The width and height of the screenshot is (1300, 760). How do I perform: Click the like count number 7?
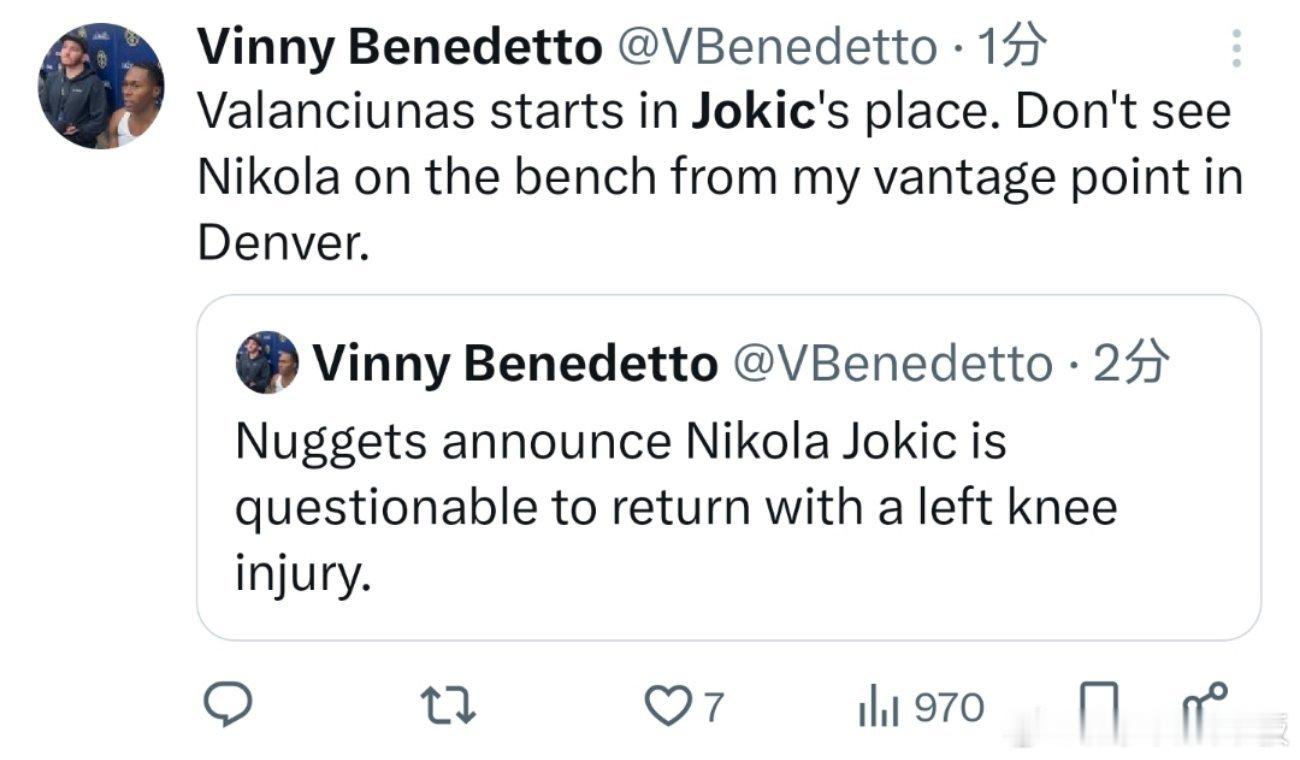point(712,709)
